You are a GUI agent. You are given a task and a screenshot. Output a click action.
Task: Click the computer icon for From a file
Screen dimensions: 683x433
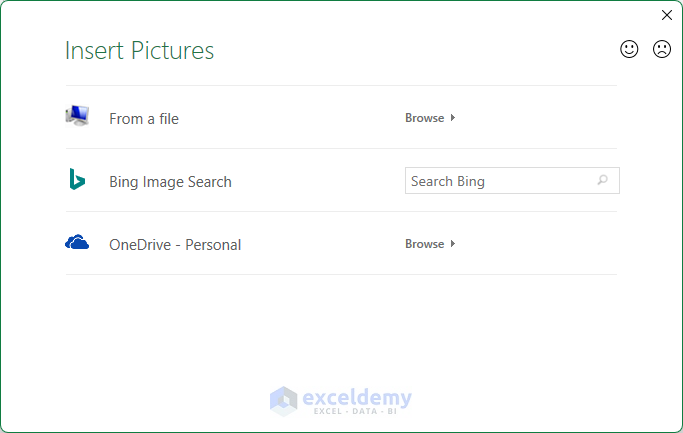pyautogui.click(x=77, y=116)
